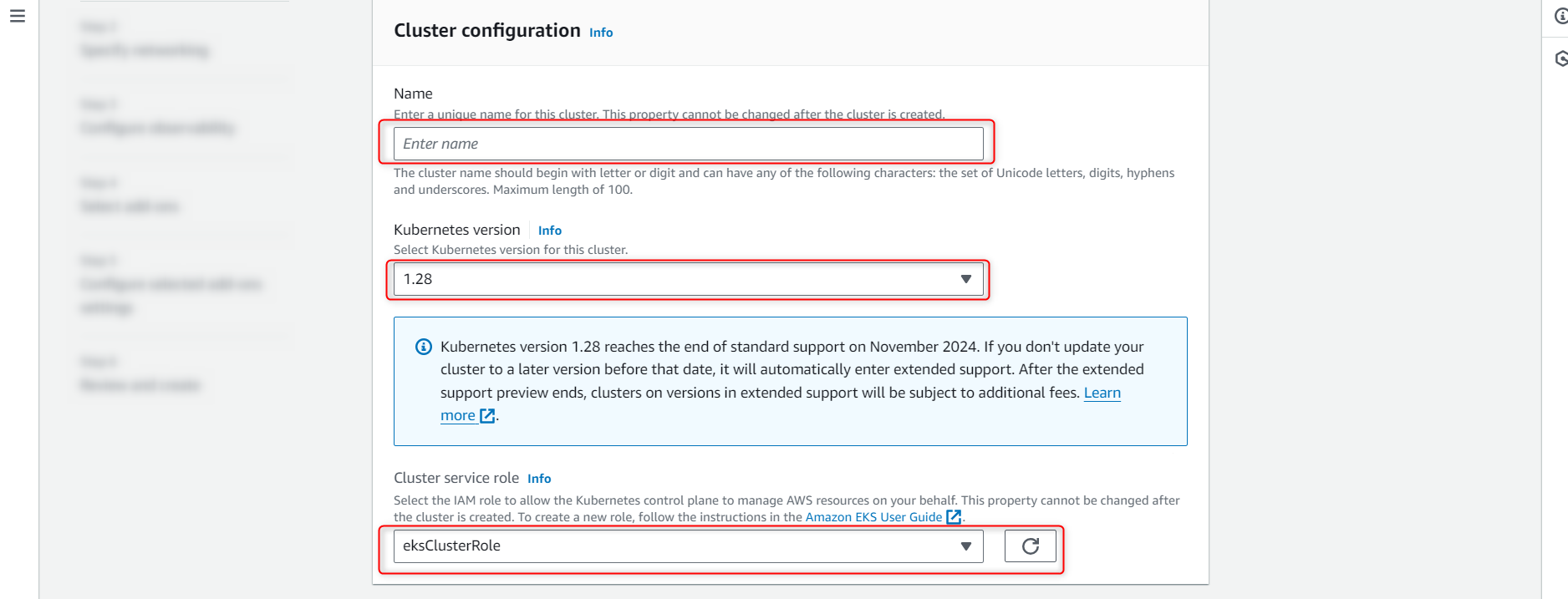The height and width of the screenshot is (599, 1568).
Task: Select the Review and create step
Action: tap(140, 385)
